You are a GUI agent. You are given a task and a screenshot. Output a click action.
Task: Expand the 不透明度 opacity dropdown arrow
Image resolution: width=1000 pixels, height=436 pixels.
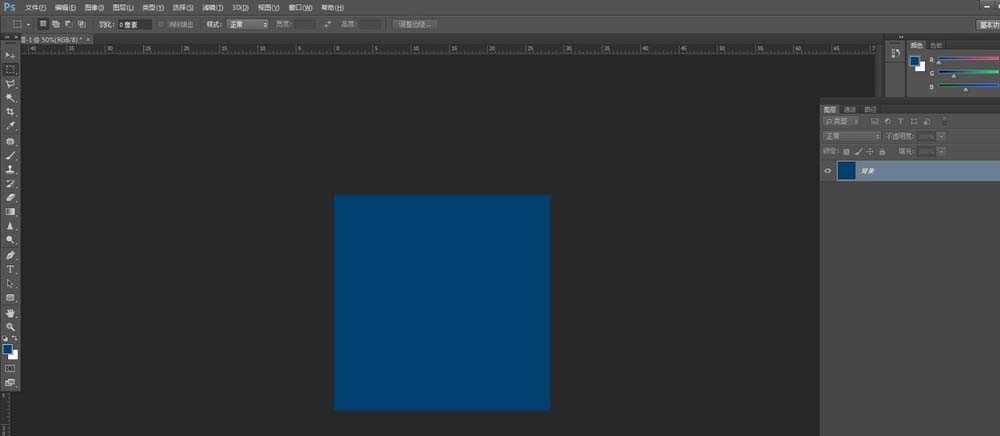point(941,136)
